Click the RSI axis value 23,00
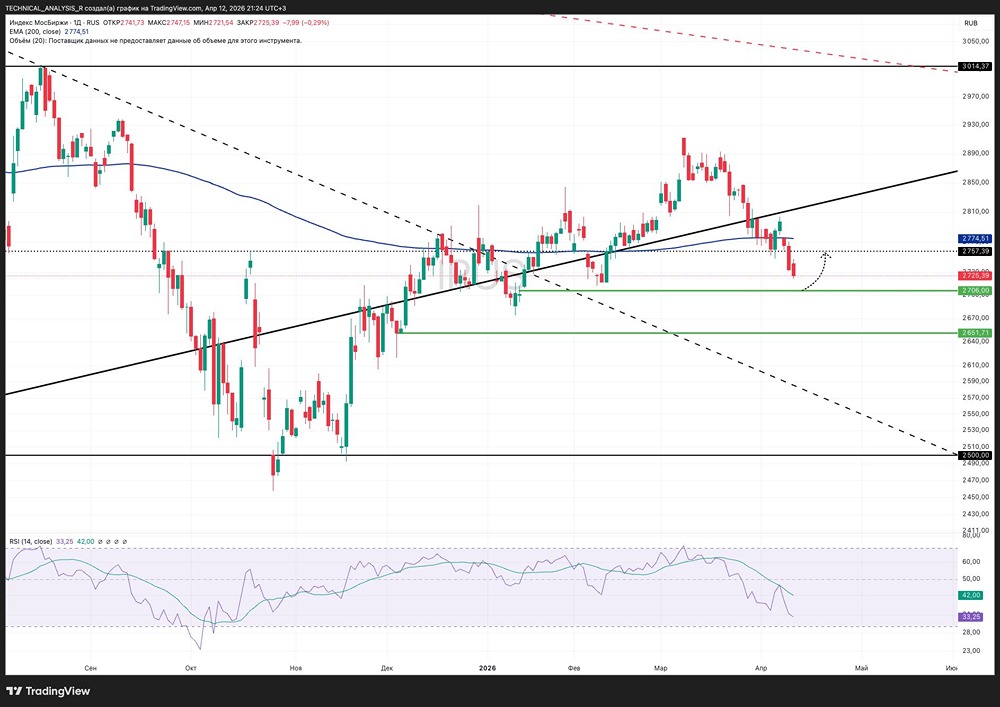The width and height of the screenshot is (1000, 707). coord(971,650)
